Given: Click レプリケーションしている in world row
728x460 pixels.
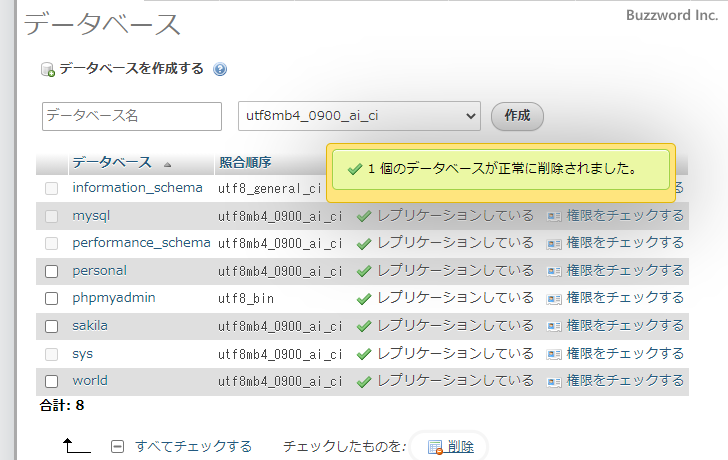Looking at the screenshot, I should point(455,381).
